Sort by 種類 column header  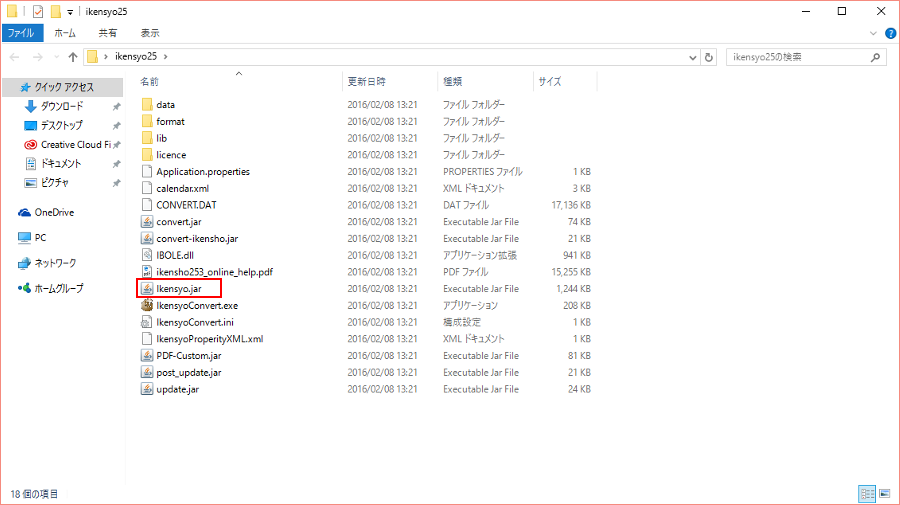(x=453, y=81)
